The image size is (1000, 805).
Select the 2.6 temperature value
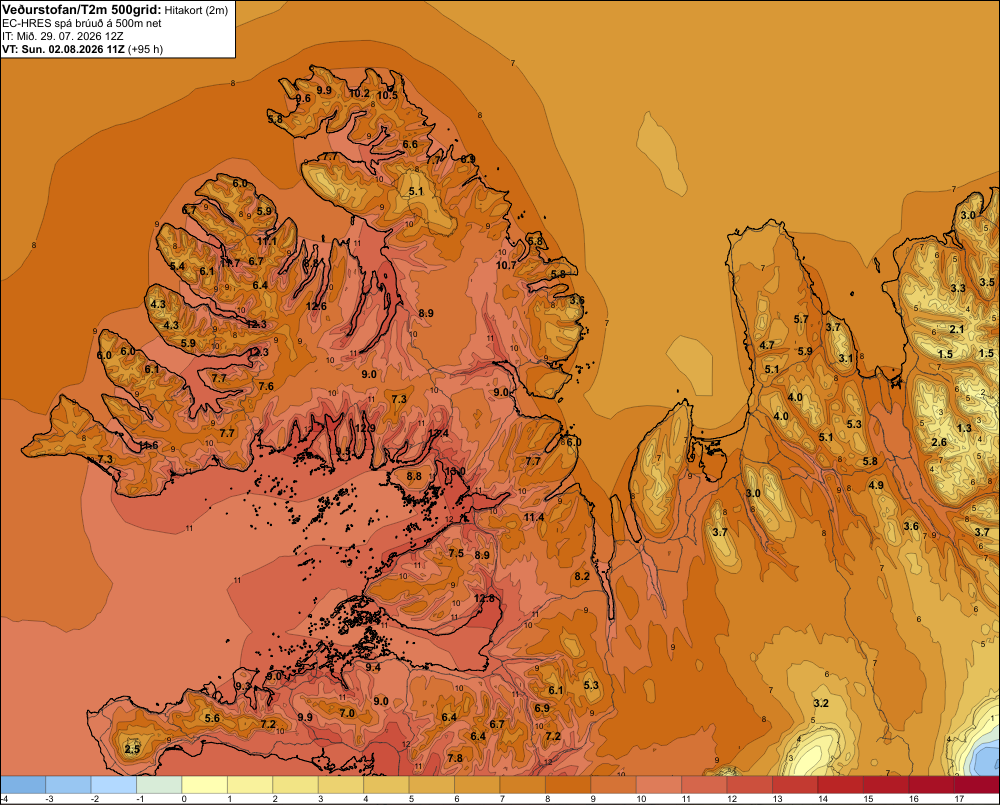[x=939, y=442]
